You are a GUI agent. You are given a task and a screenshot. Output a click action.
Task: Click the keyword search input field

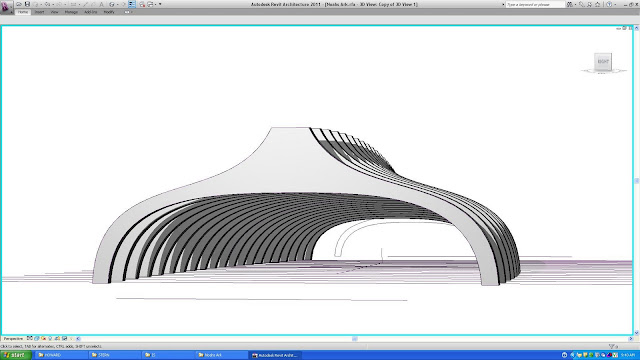tap(535, 4)
